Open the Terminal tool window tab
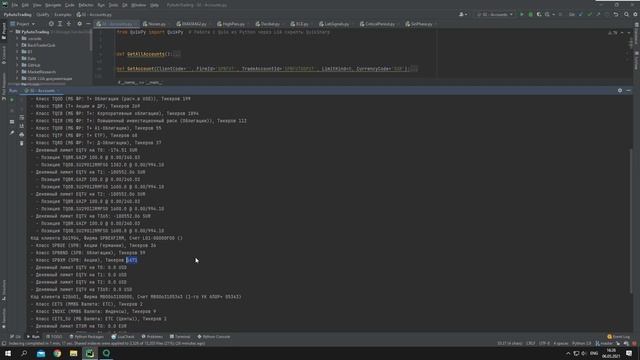640x360 pixels. [x=180, y=337]
